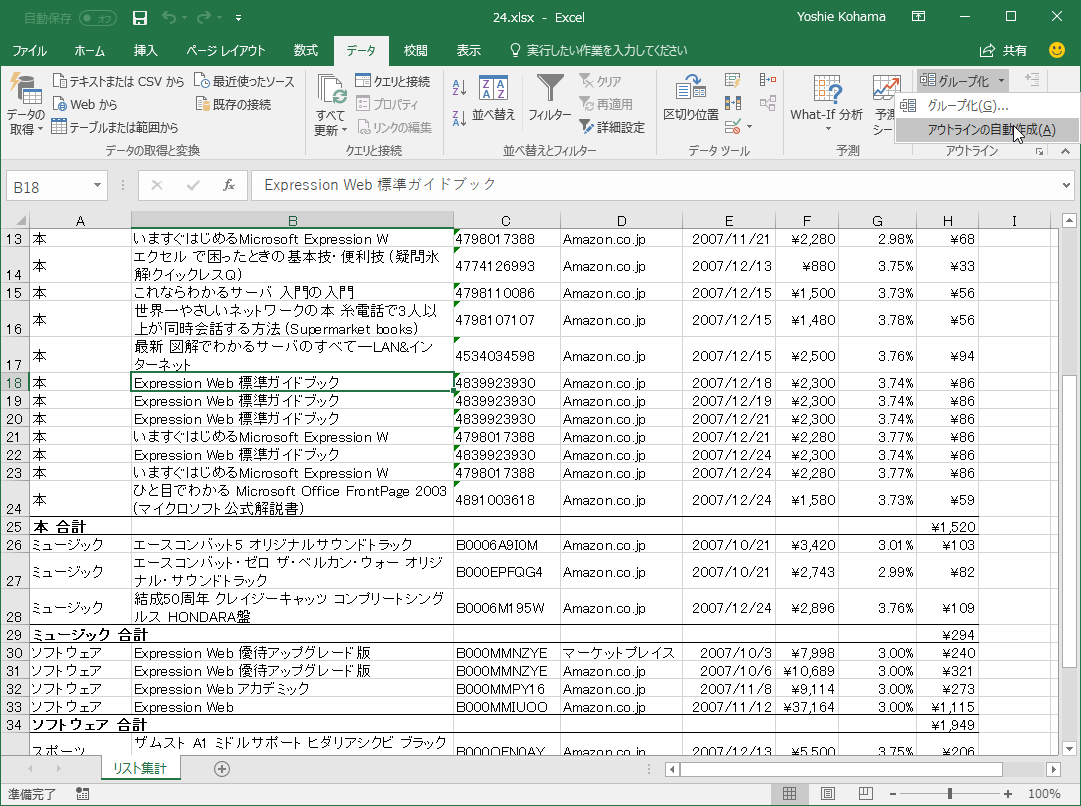The height and width of the screenshot is (806, 1081).
Task: Switch to Page Break Preview in status bar
Action: tap(866, 794)
